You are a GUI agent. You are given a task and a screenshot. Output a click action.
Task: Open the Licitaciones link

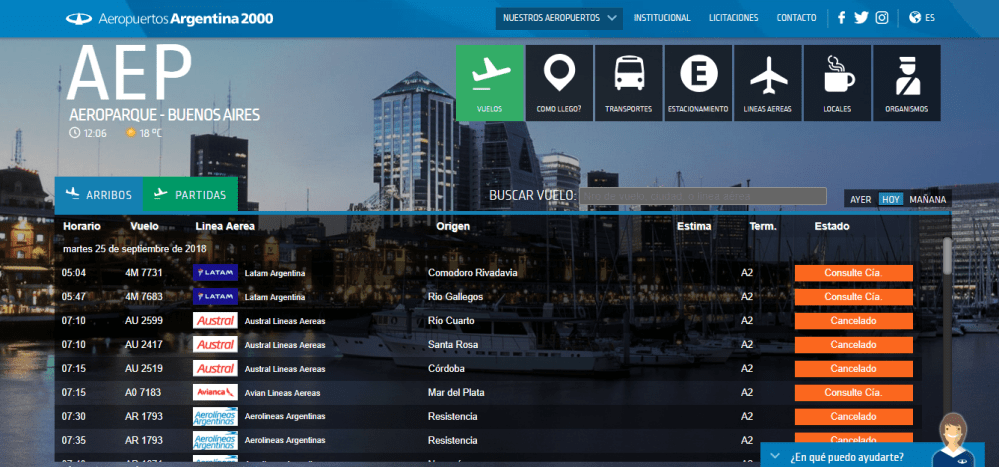tap(733, 18)
